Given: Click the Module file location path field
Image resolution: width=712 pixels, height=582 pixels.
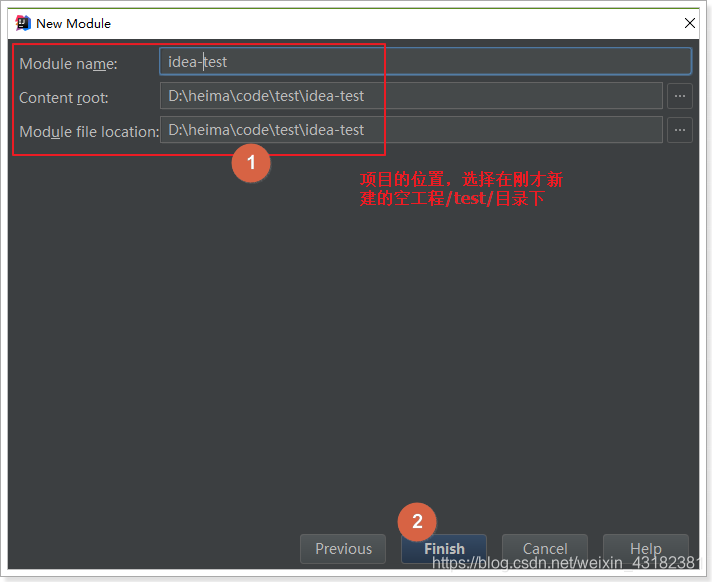Looking at the screenshot, I should (x=411, y=130).
